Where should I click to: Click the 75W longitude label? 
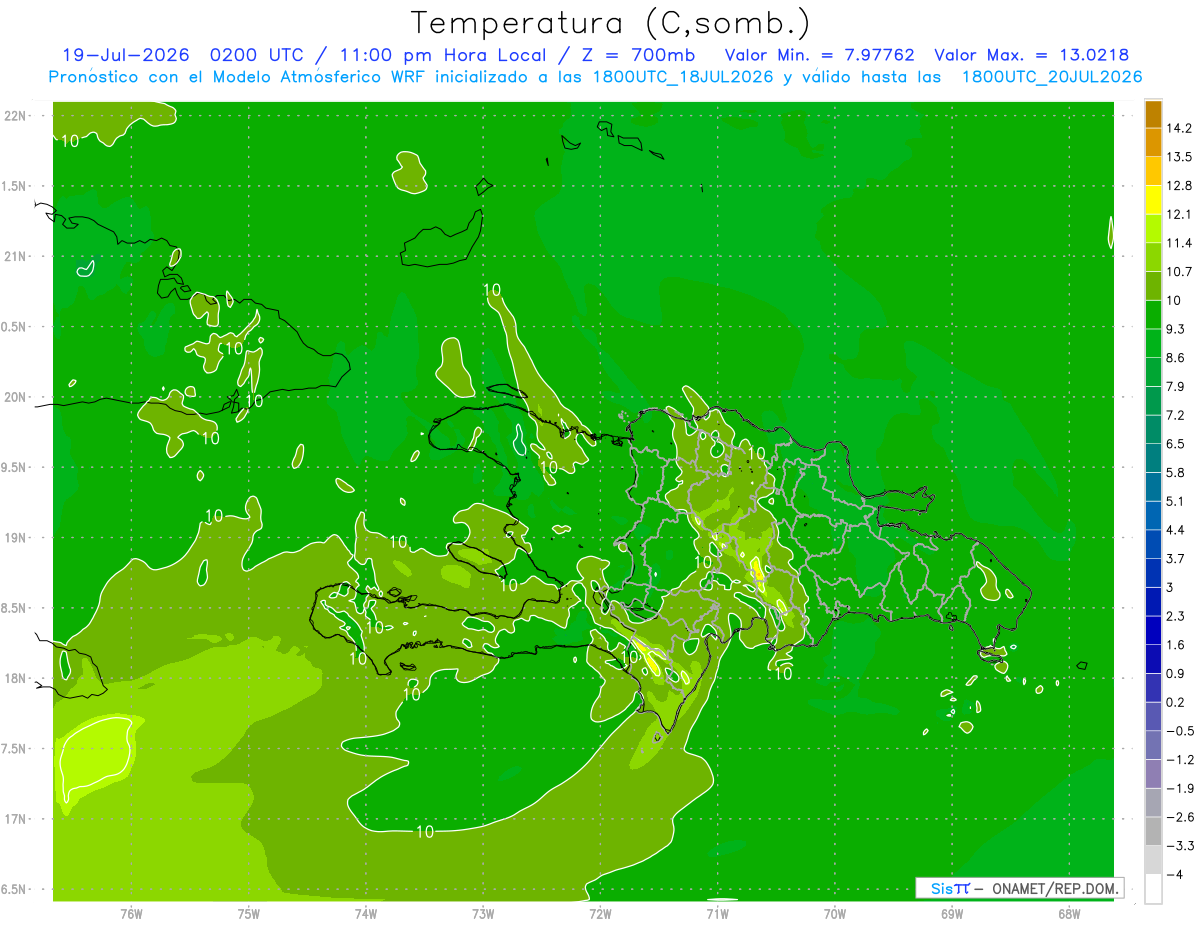[x=249, y=913]
